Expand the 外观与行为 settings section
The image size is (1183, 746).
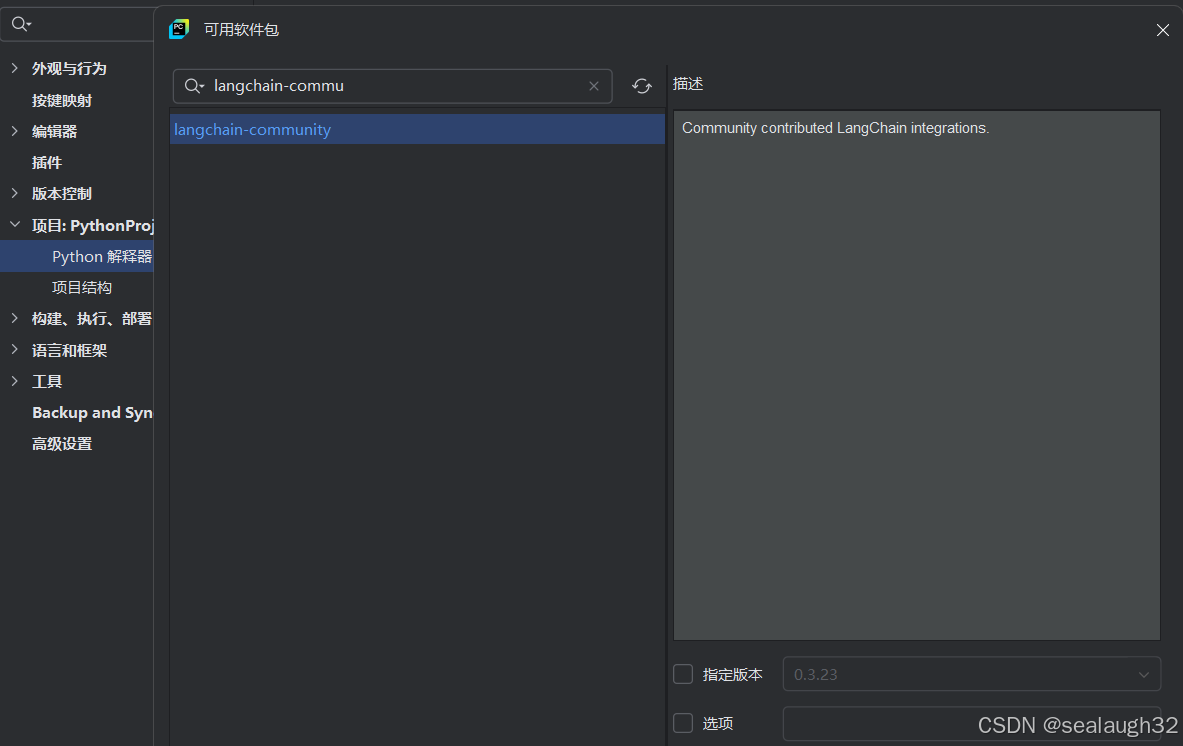click(14, 68)
